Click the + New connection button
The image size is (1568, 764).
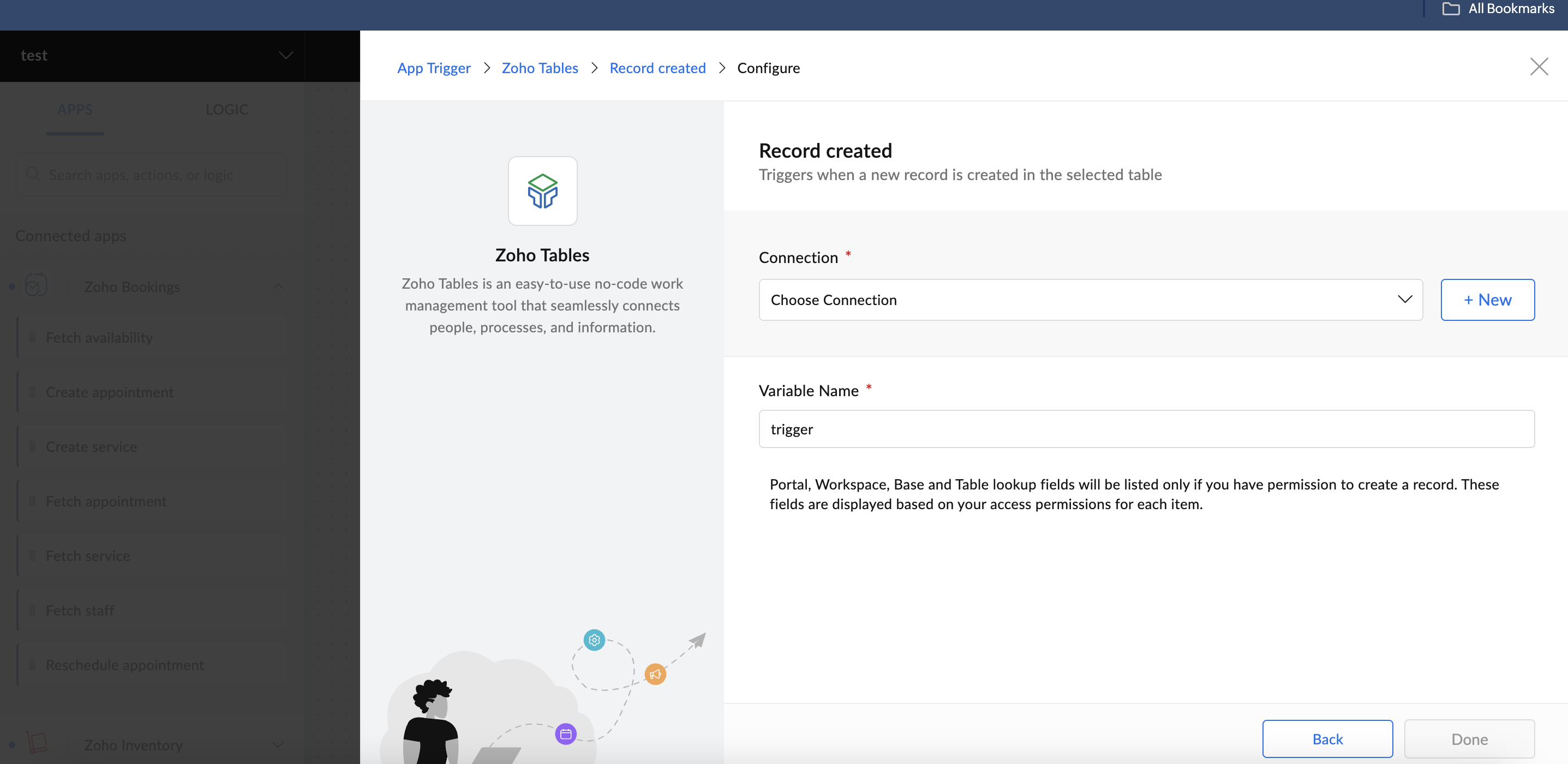[x=1487, y=300]
